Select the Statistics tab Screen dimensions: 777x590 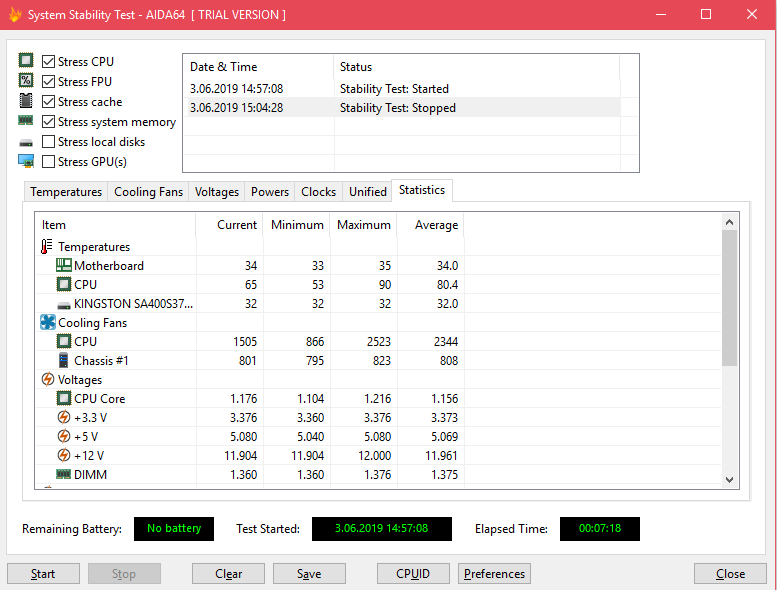[x=422, y=190]
